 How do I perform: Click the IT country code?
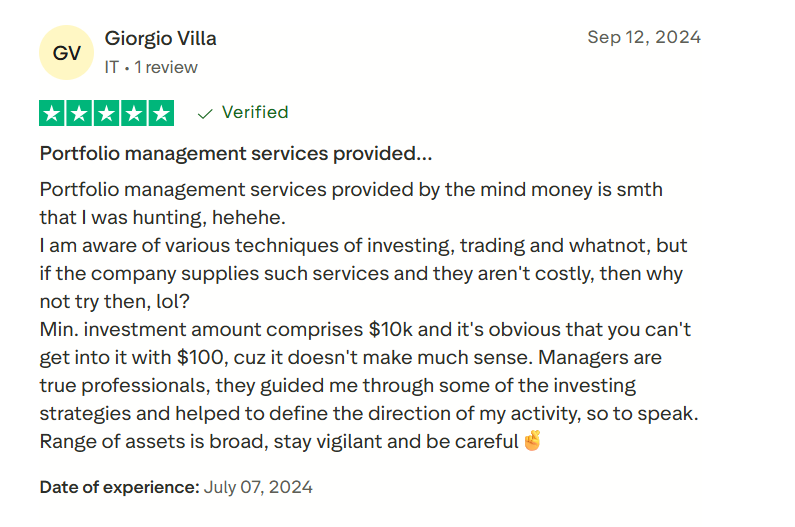pyautogui.click(x=112, y=67)
